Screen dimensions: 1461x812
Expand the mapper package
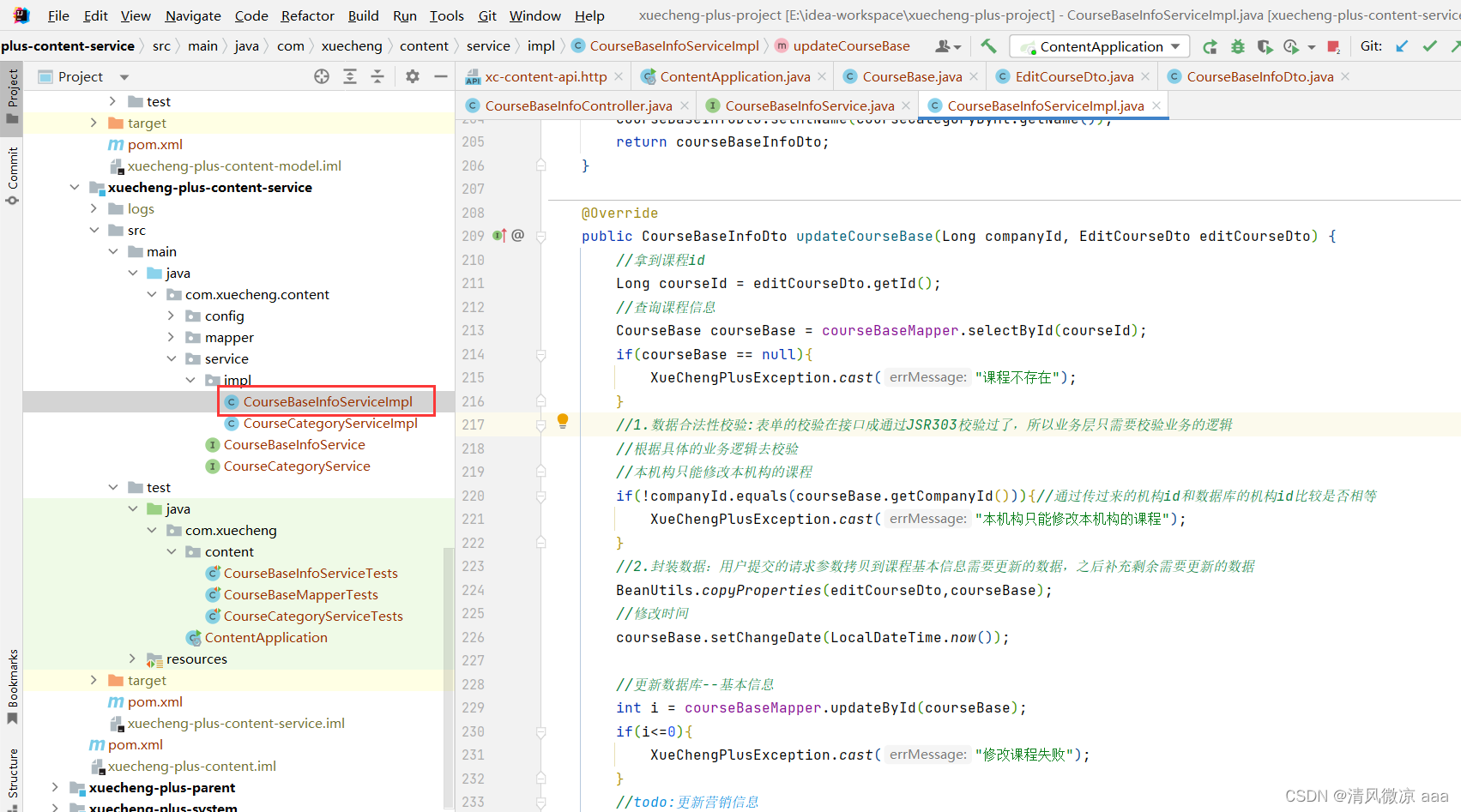[171, 337]
